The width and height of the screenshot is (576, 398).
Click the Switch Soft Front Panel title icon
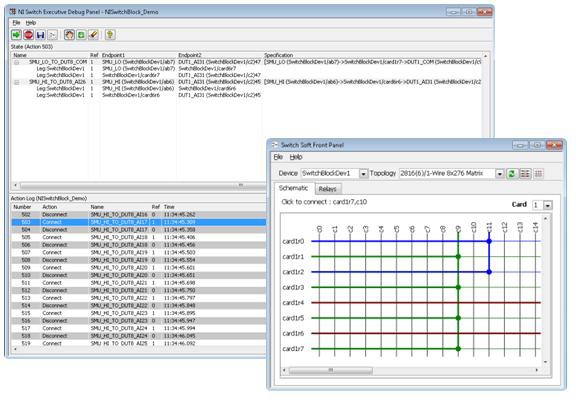[275, 145]
